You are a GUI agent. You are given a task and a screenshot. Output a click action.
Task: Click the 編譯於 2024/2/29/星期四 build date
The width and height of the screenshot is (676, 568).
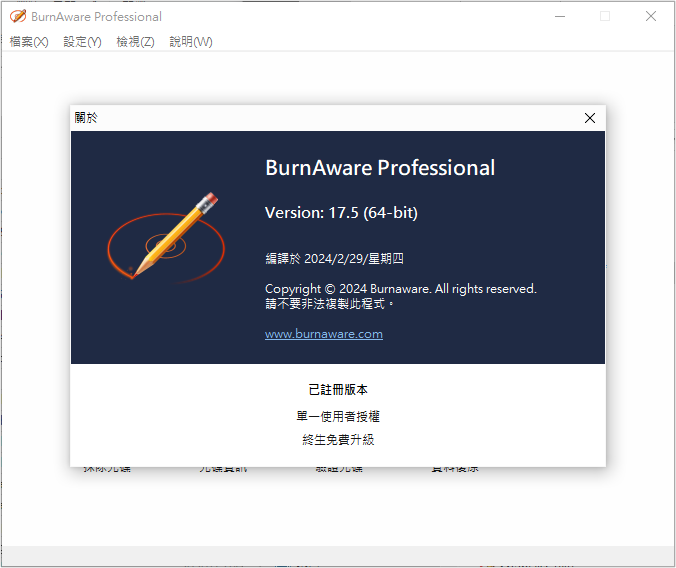pyautogui.click(x=335, y=259)
